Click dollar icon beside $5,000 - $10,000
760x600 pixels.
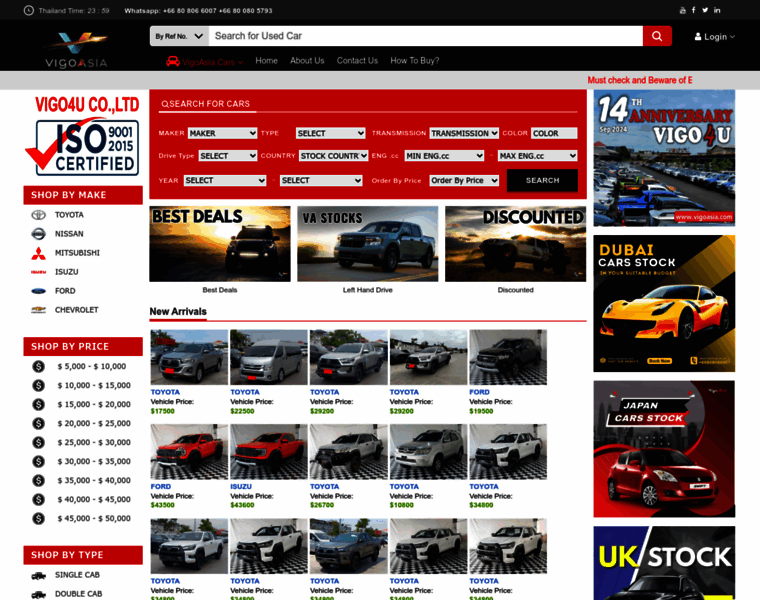(38, 366)
